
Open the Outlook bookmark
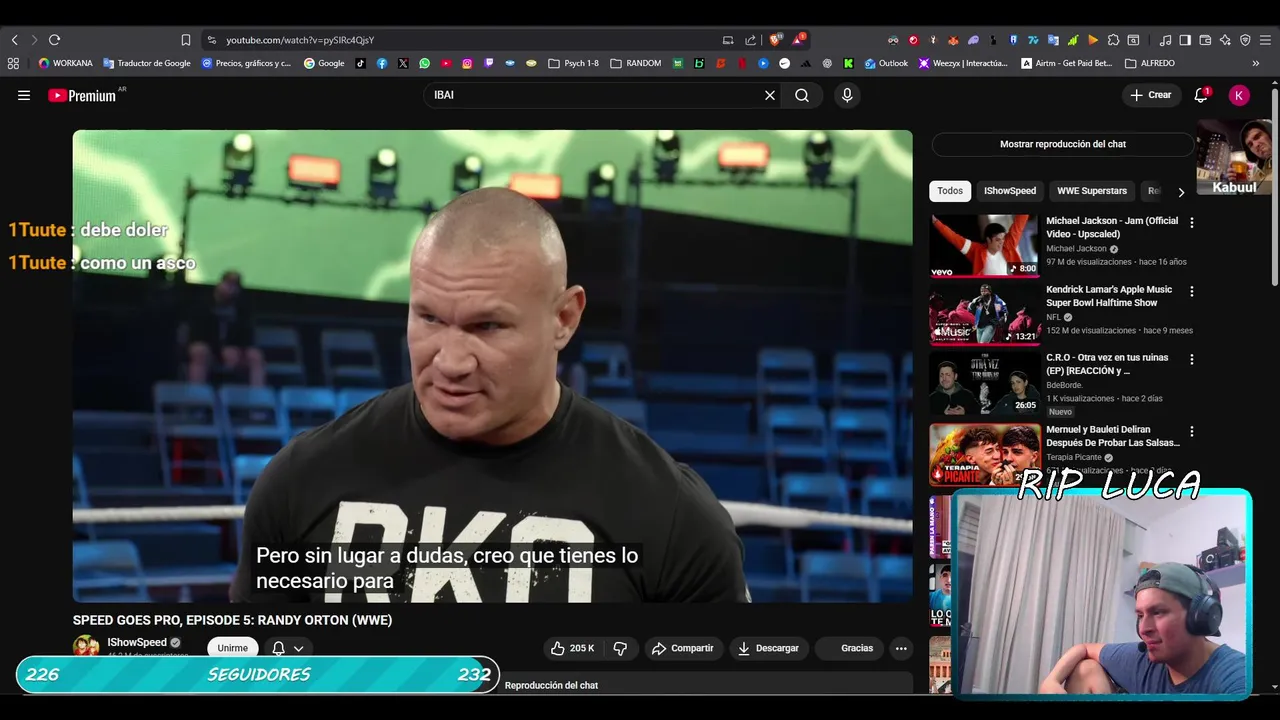pyautogui.click(x=886, y=63)
